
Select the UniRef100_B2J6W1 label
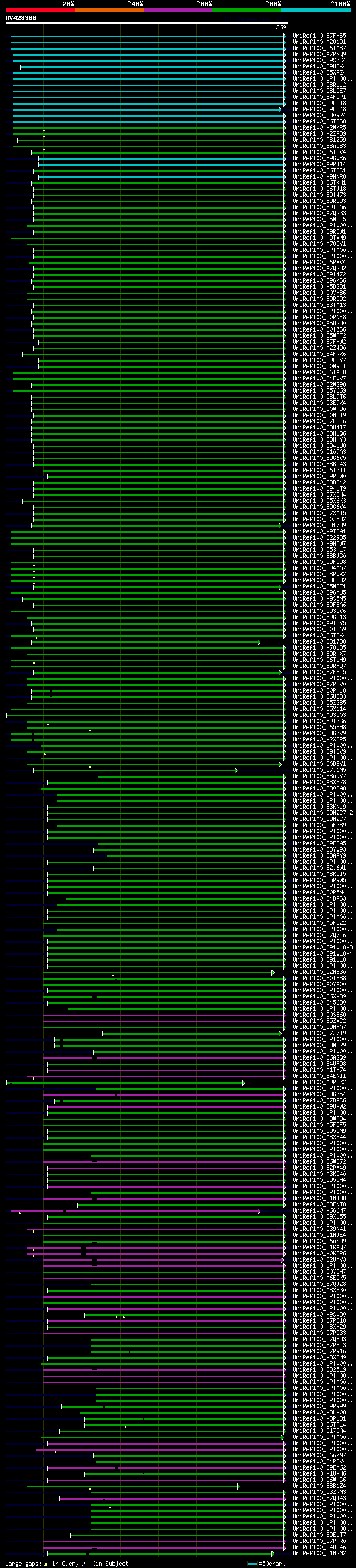click(x=319, y=868)
